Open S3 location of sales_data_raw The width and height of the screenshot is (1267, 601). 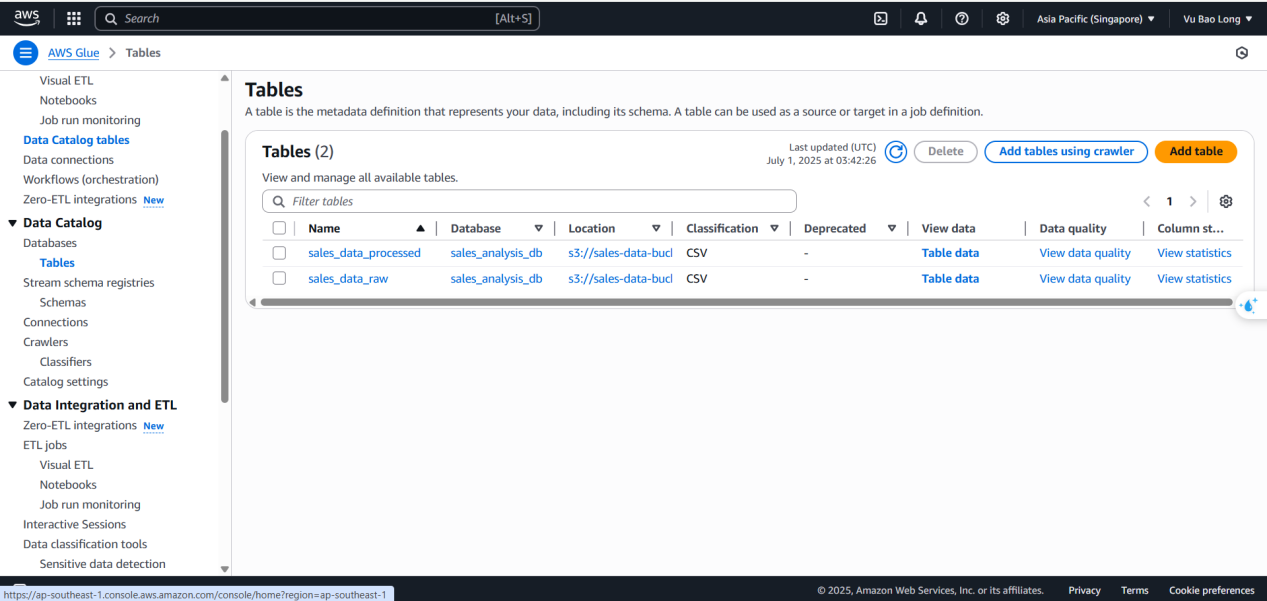[620, 279]
